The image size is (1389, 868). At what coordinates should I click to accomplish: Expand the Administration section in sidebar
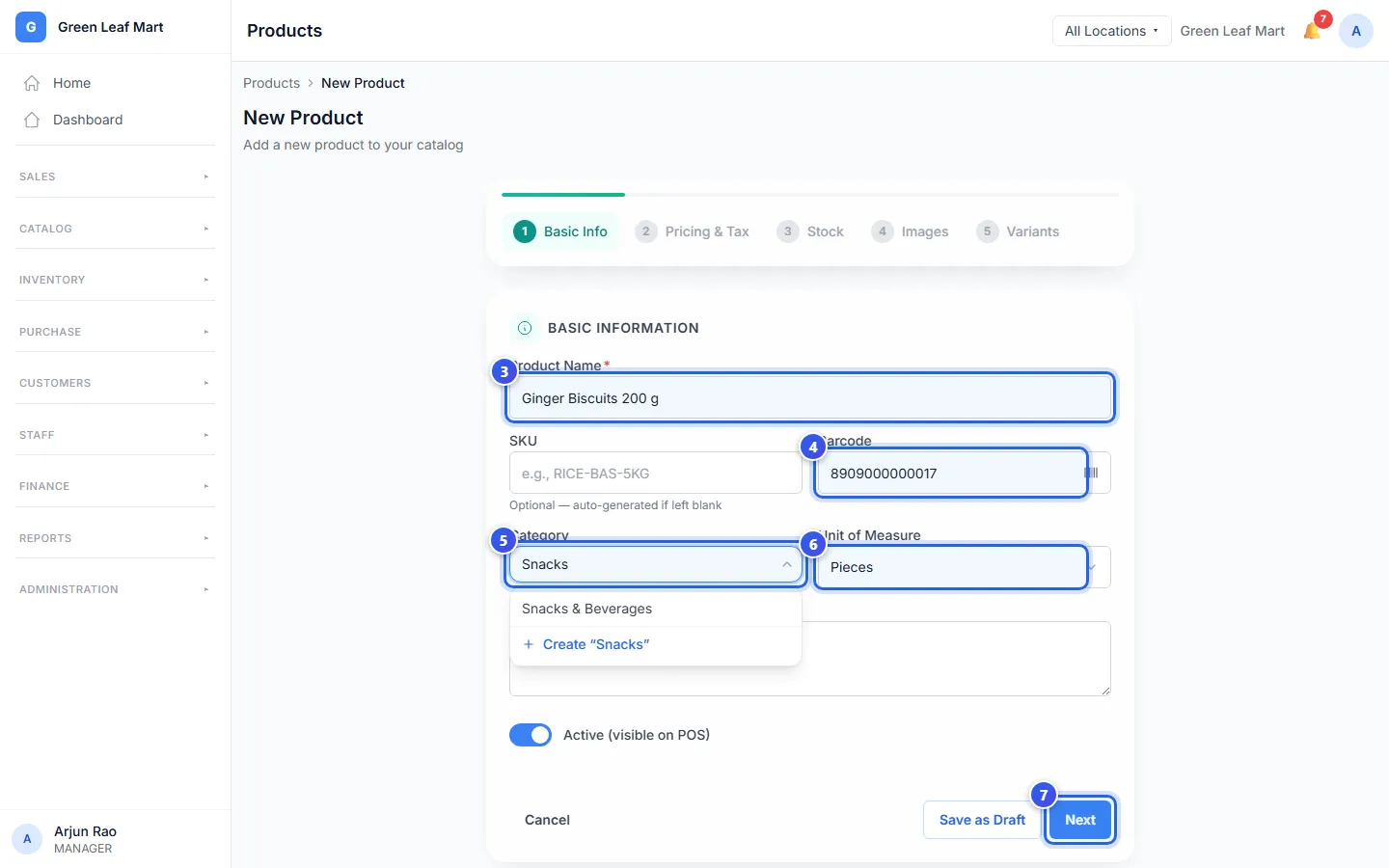116,589
